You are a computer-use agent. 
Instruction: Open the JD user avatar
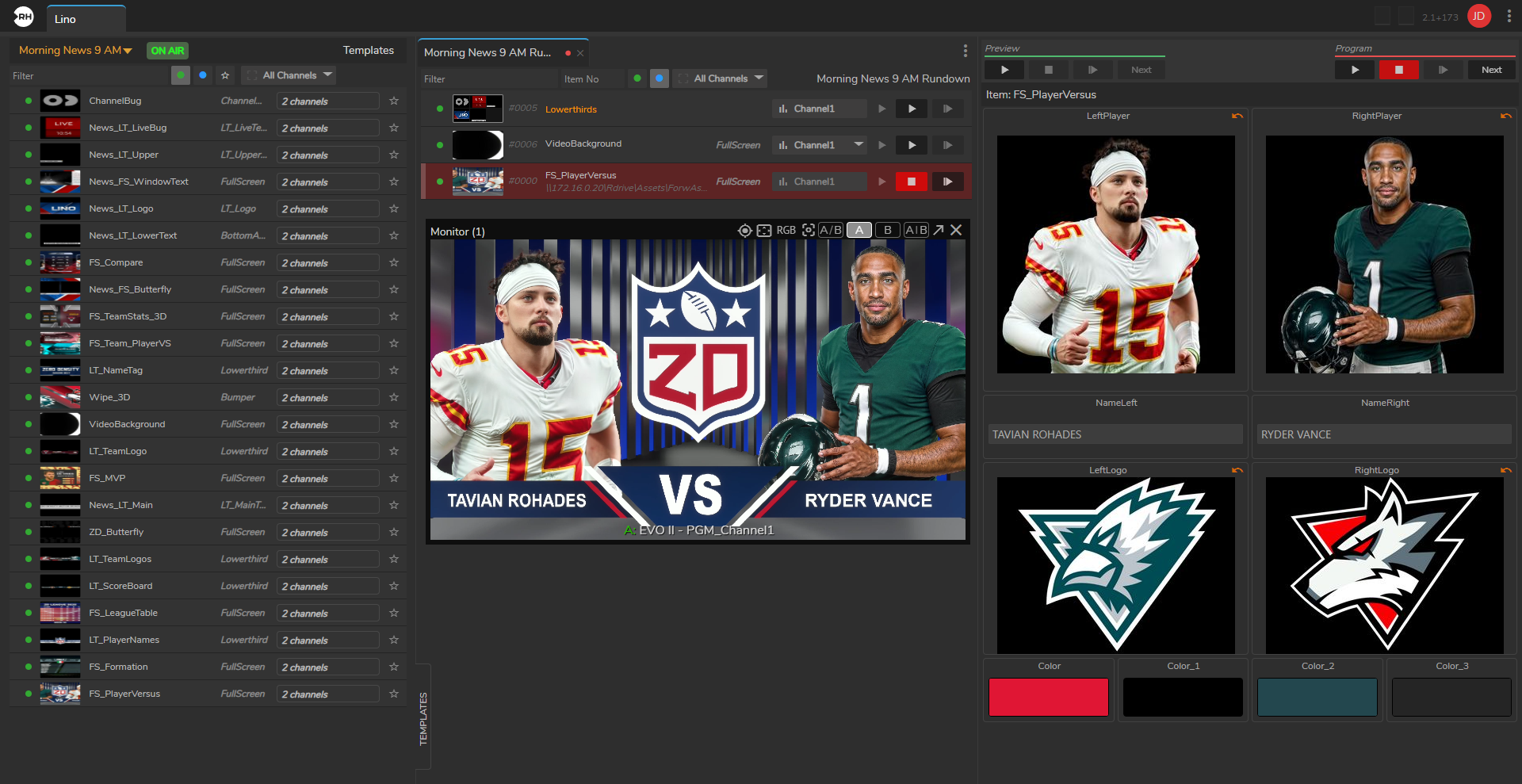[1479, 16]
